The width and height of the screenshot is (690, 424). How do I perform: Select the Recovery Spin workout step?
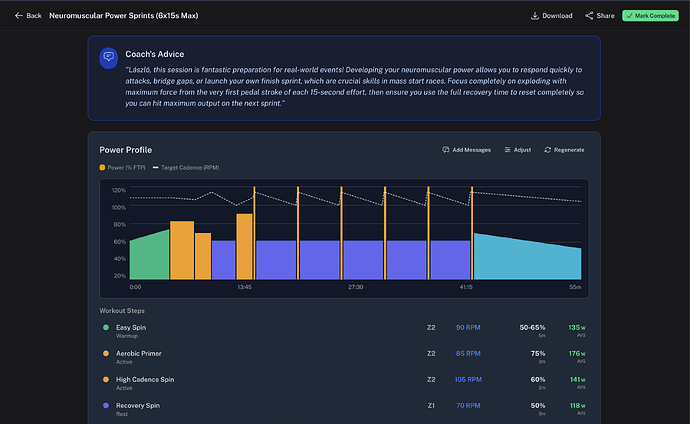344,409
